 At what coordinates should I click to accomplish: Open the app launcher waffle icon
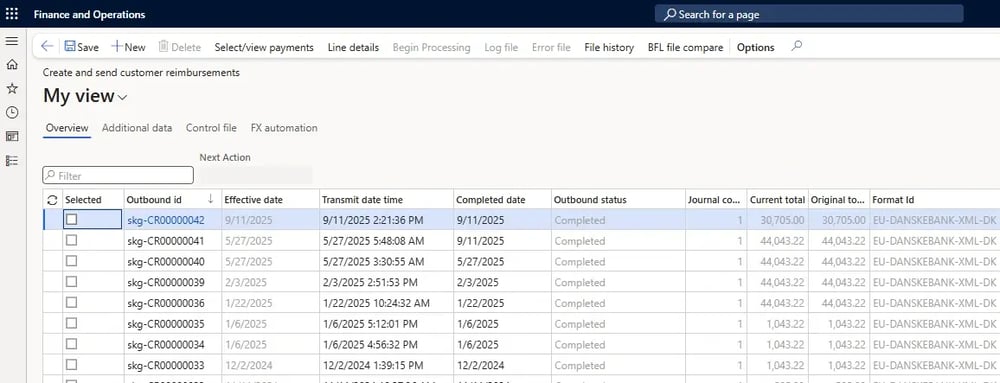tap(11, 14)
